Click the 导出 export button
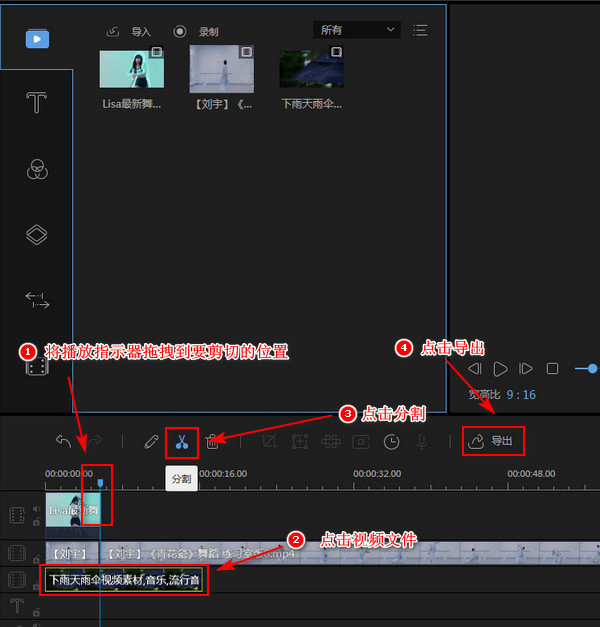600x627 pixels. 493,441
